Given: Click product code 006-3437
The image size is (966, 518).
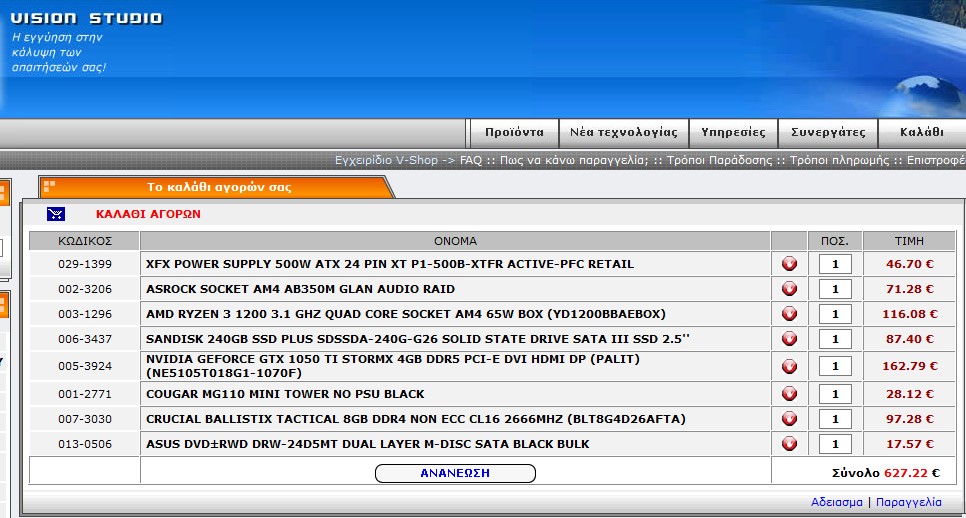Looking at the screenshot, I should click(x=85, y=339).
